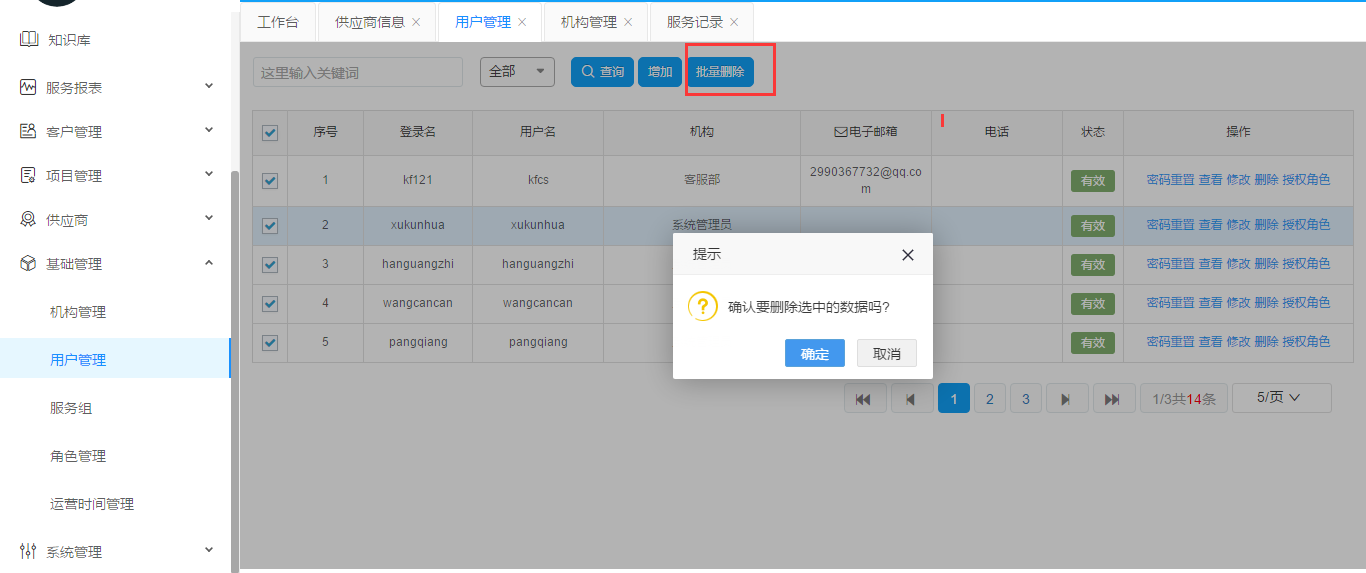Click the service report chart icon

click(28, 88)
